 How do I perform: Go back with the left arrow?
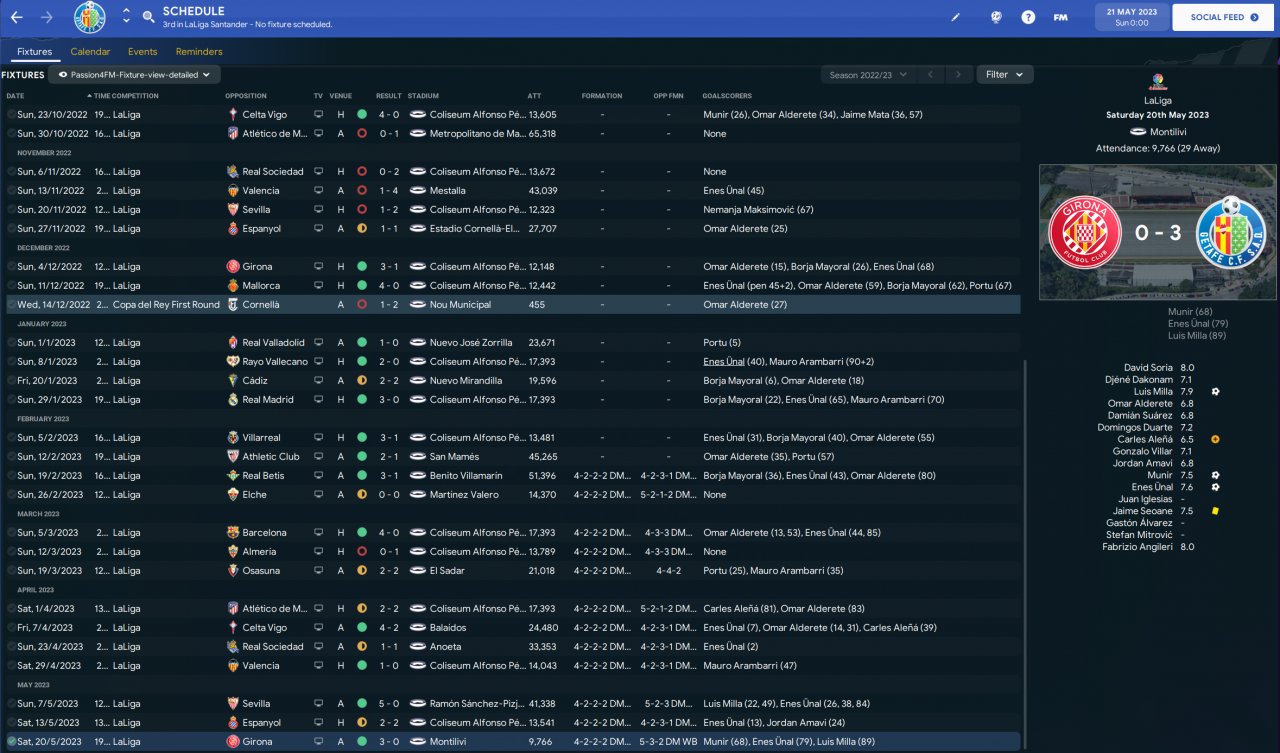point(17,17)
